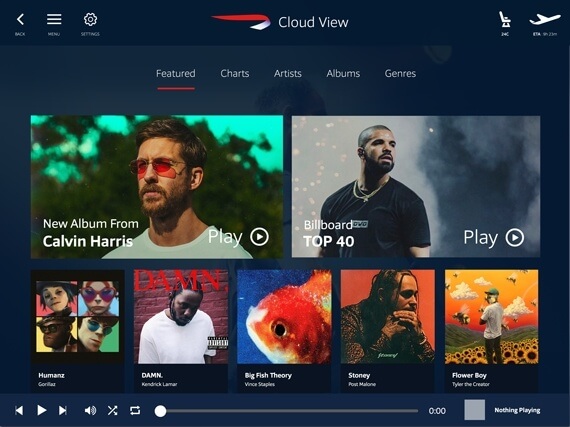
Task: Open the hamburger Menu
Action: tap(54, 19)
